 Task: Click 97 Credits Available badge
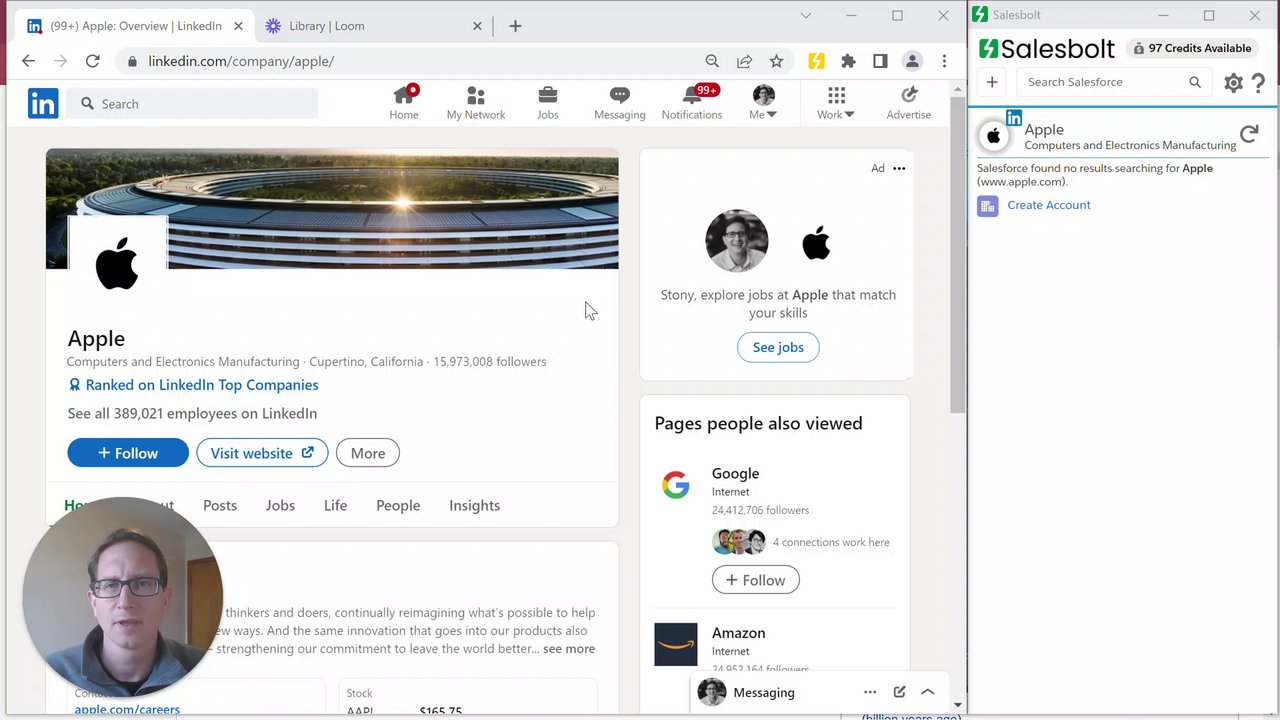point(1192,48)
